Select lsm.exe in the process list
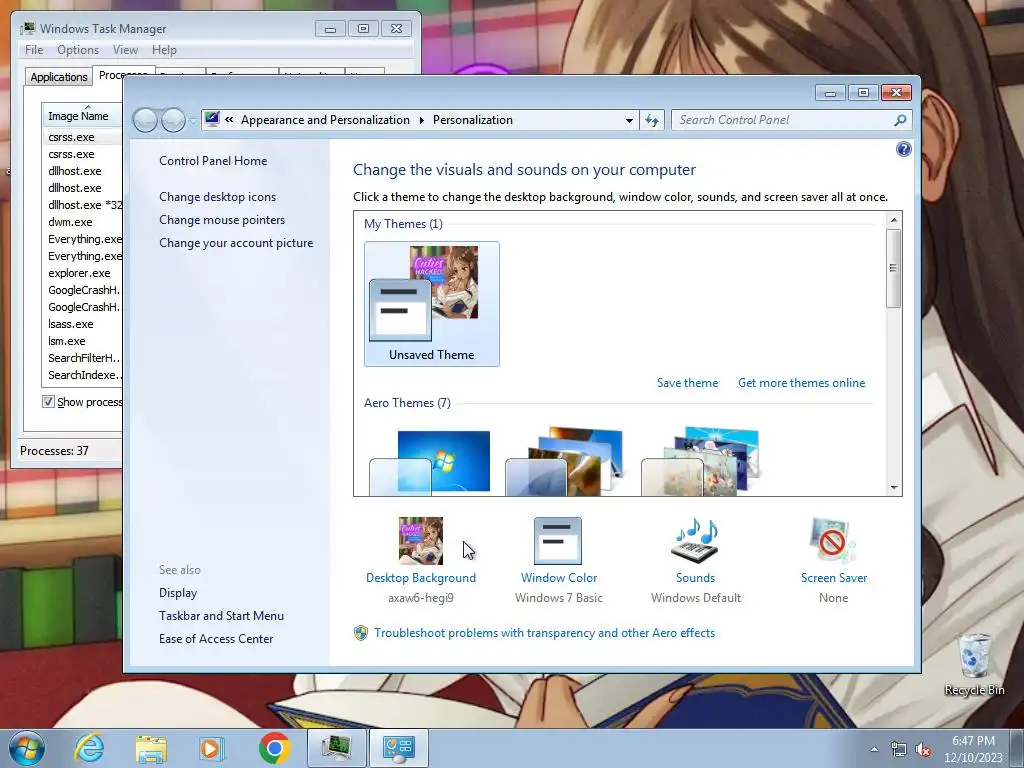This screenshot has width=1024, height=768. 67,341
